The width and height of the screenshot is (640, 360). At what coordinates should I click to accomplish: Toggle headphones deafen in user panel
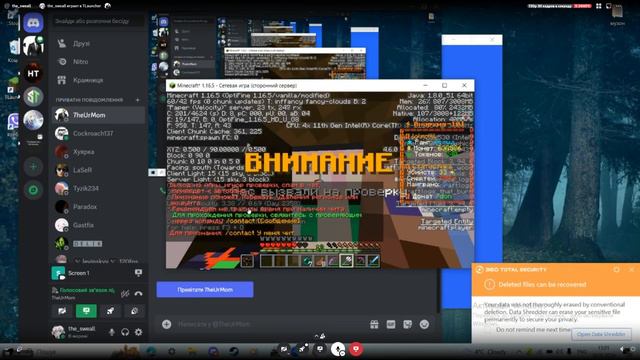125,332
